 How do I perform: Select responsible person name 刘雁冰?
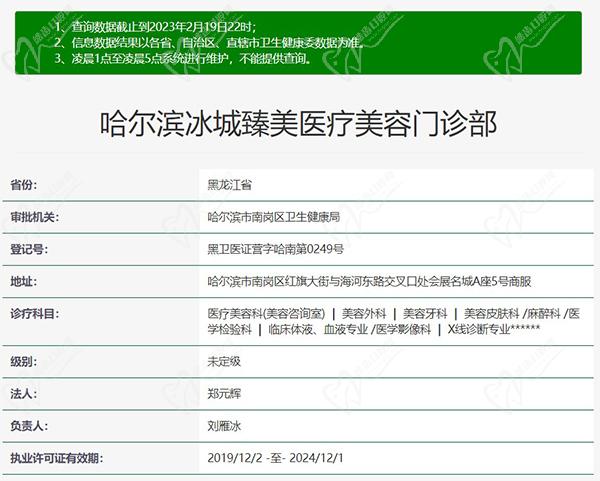pyautogui.click(x=224, y=426)
